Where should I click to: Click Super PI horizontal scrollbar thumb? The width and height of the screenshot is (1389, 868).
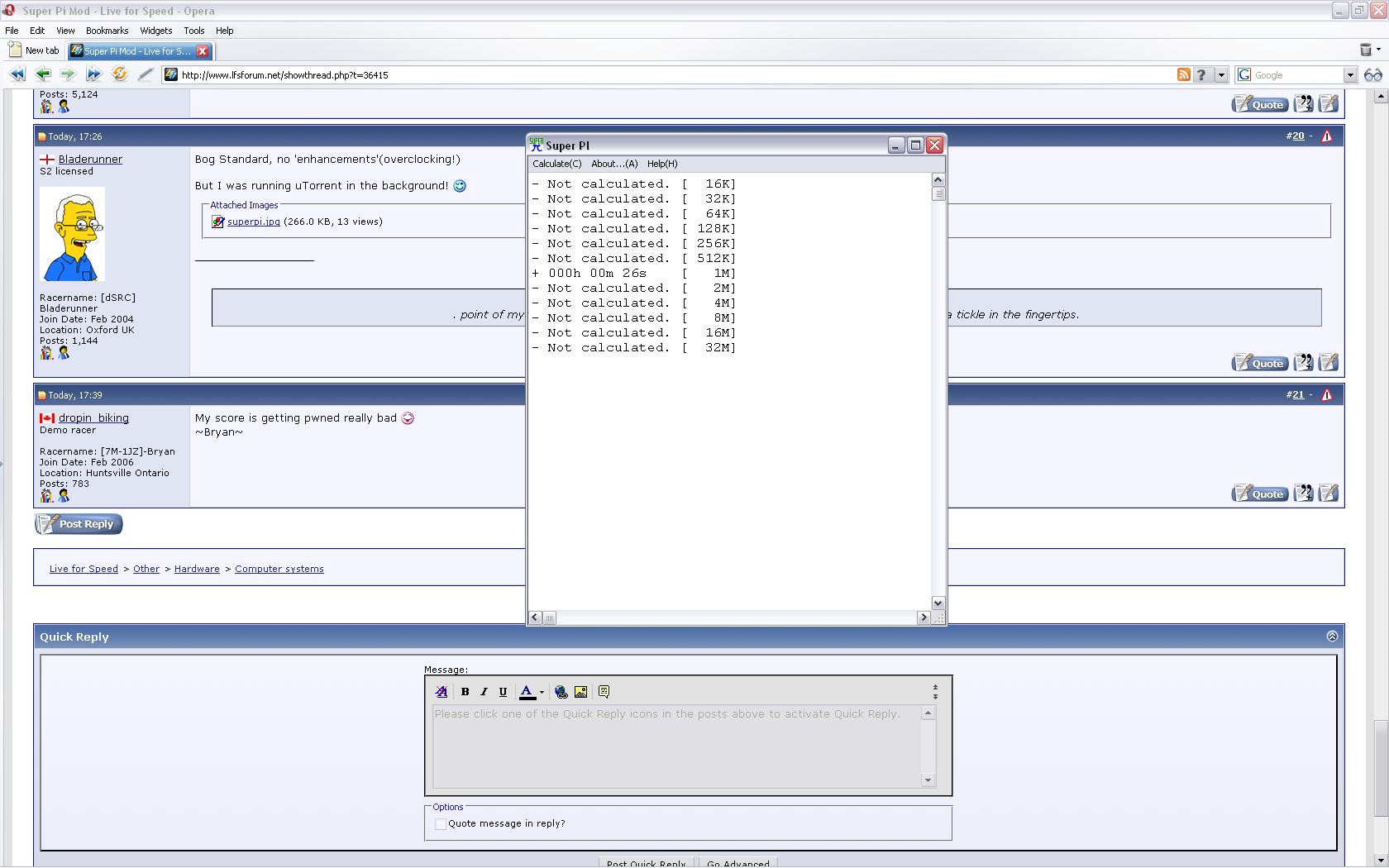pyautogui.click(x=550, y=618)
